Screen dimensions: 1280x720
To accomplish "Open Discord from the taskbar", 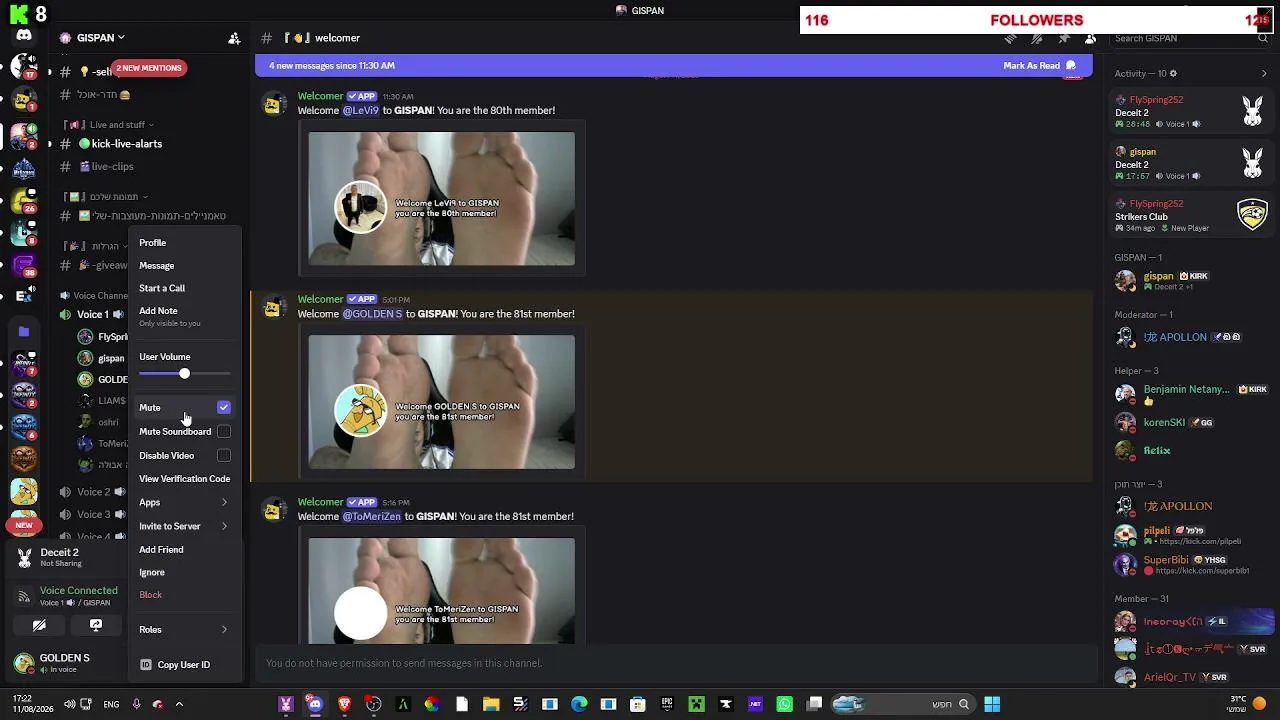I will [x=315, y=704].
